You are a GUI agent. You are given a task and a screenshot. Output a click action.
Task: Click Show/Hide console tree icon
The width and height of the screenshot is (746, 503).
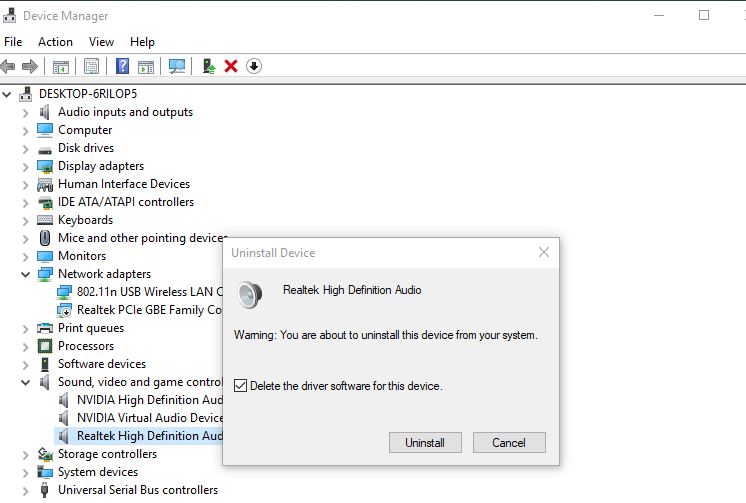point(61,66)
